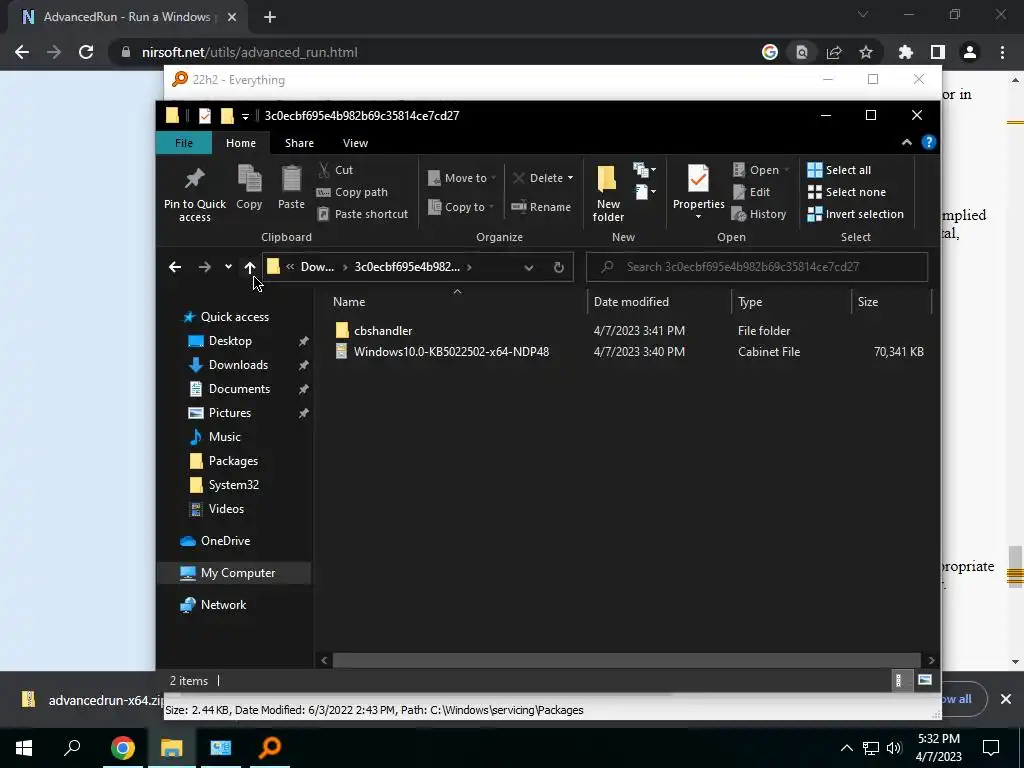Open Music in navigation pane
Viewport: 1024px width, 768px height.
coord(224,437)
